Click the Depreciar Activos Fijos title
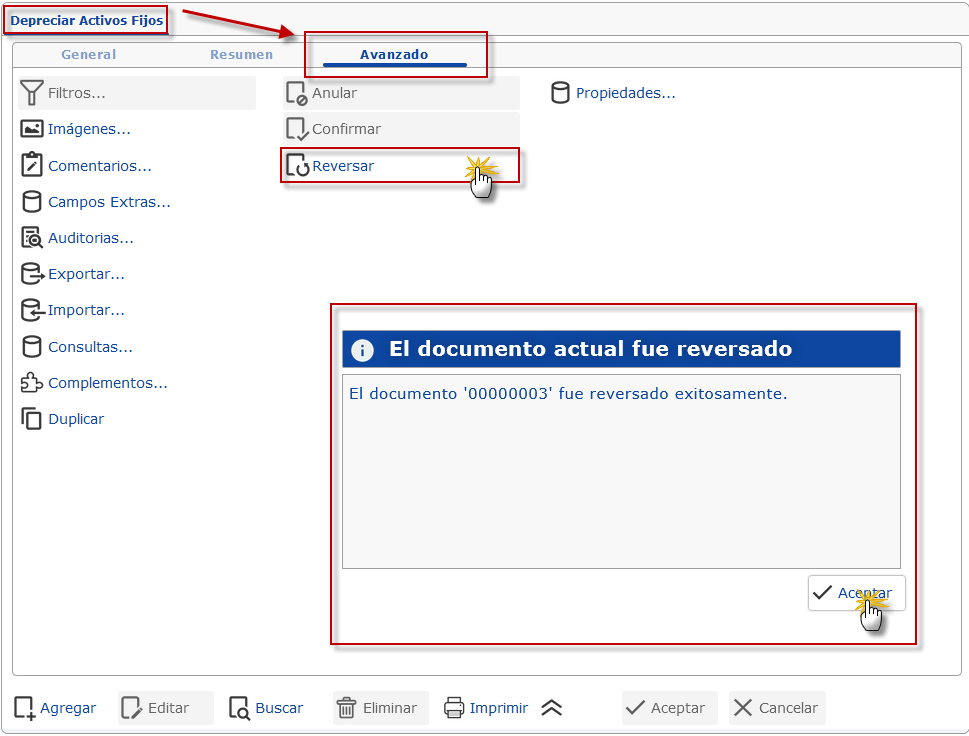The width and height of the screenshot is (969, 736). [x=87, y=20]
